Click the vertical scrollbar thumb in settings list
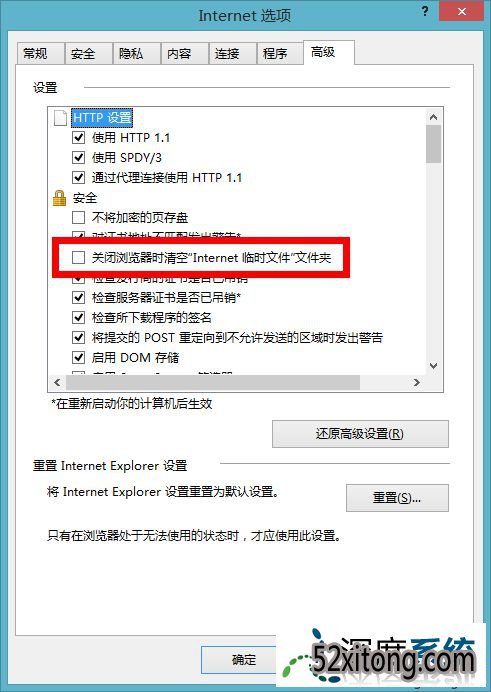This screenshot has height=692, width=491. point(433,144)
